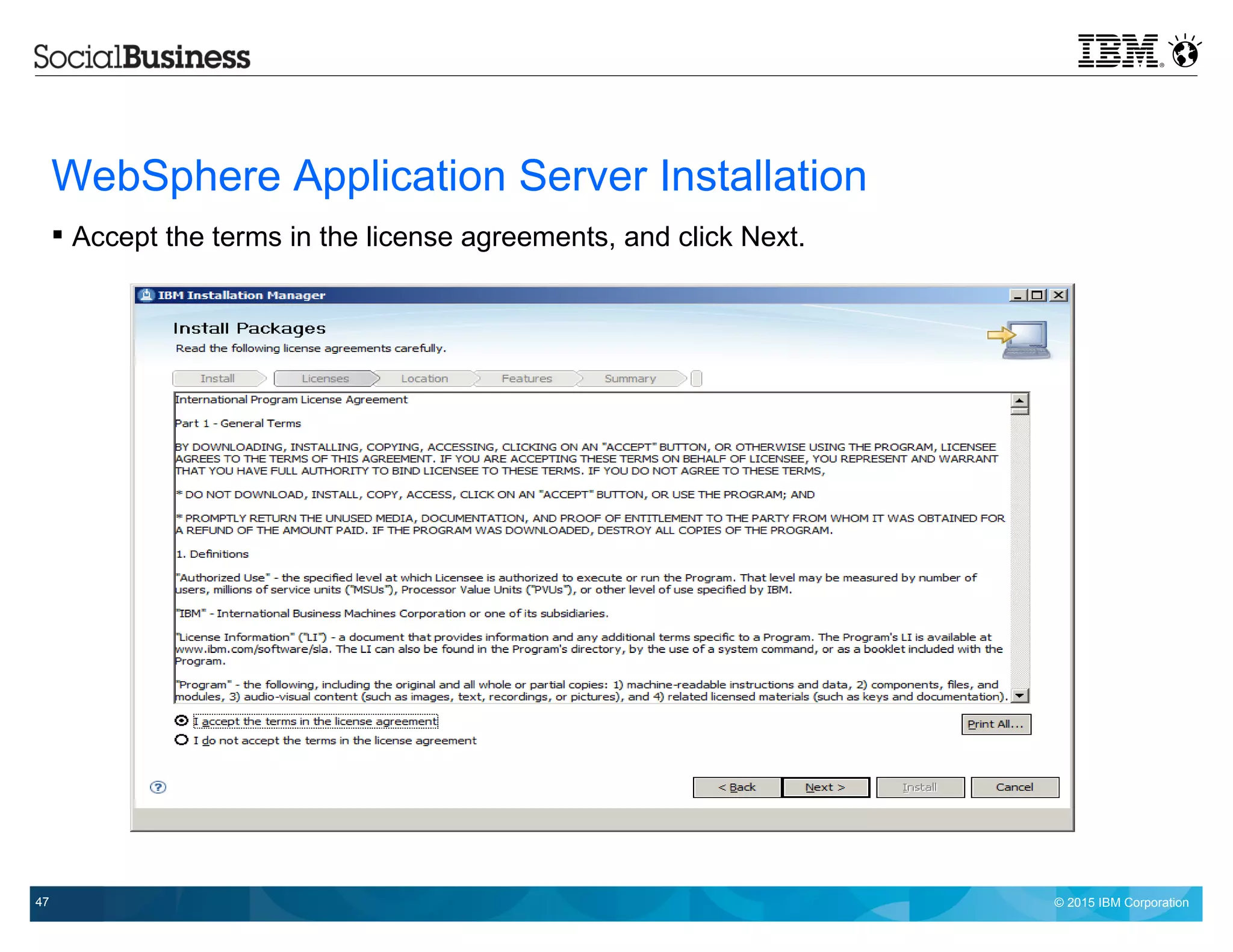
Task: Click the computer install wizard graphic
Action: pos(1019,339)
